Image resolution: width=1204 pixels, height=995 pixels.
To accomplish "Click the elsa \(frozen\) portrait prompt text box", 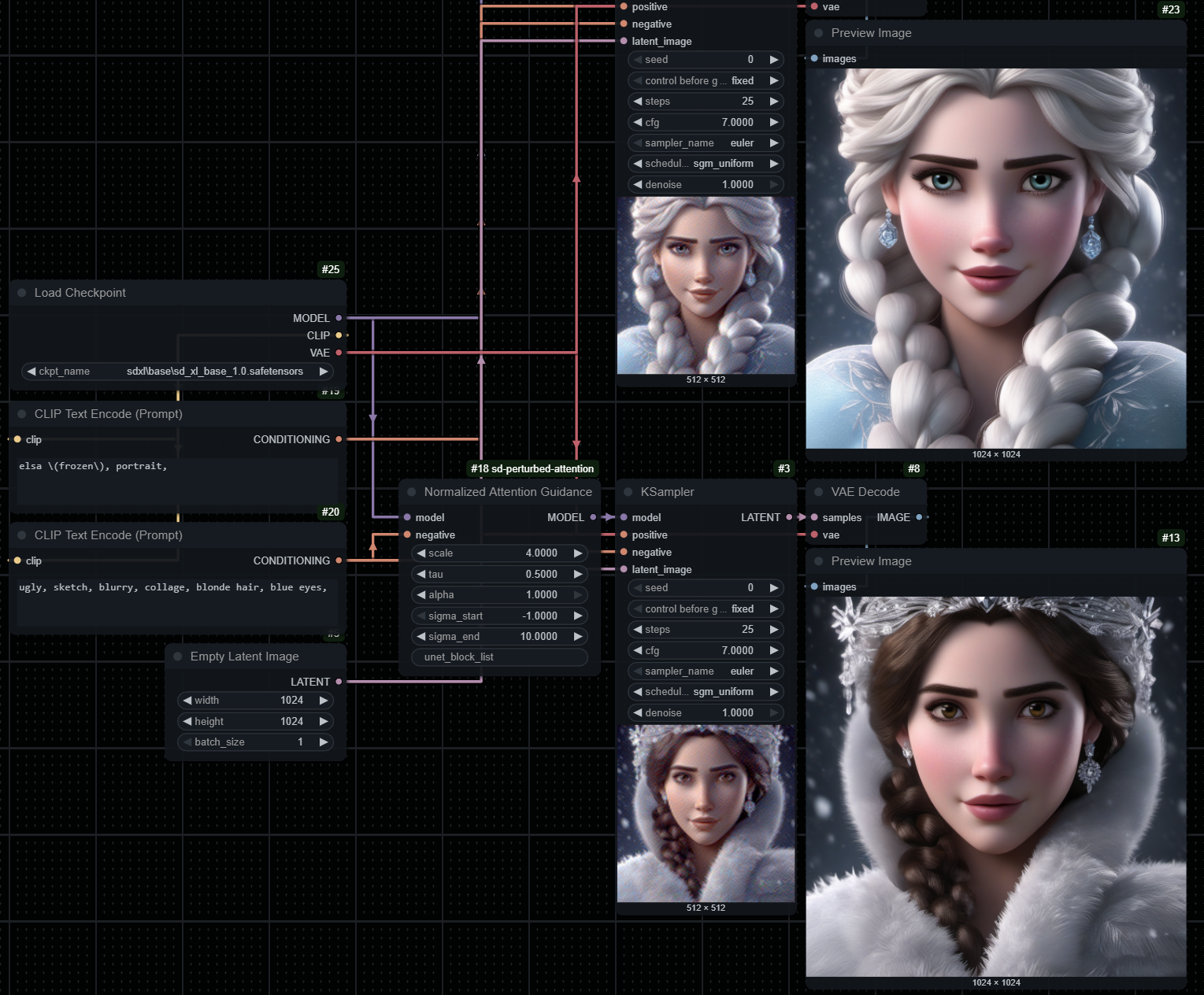I will coord(178,481).
